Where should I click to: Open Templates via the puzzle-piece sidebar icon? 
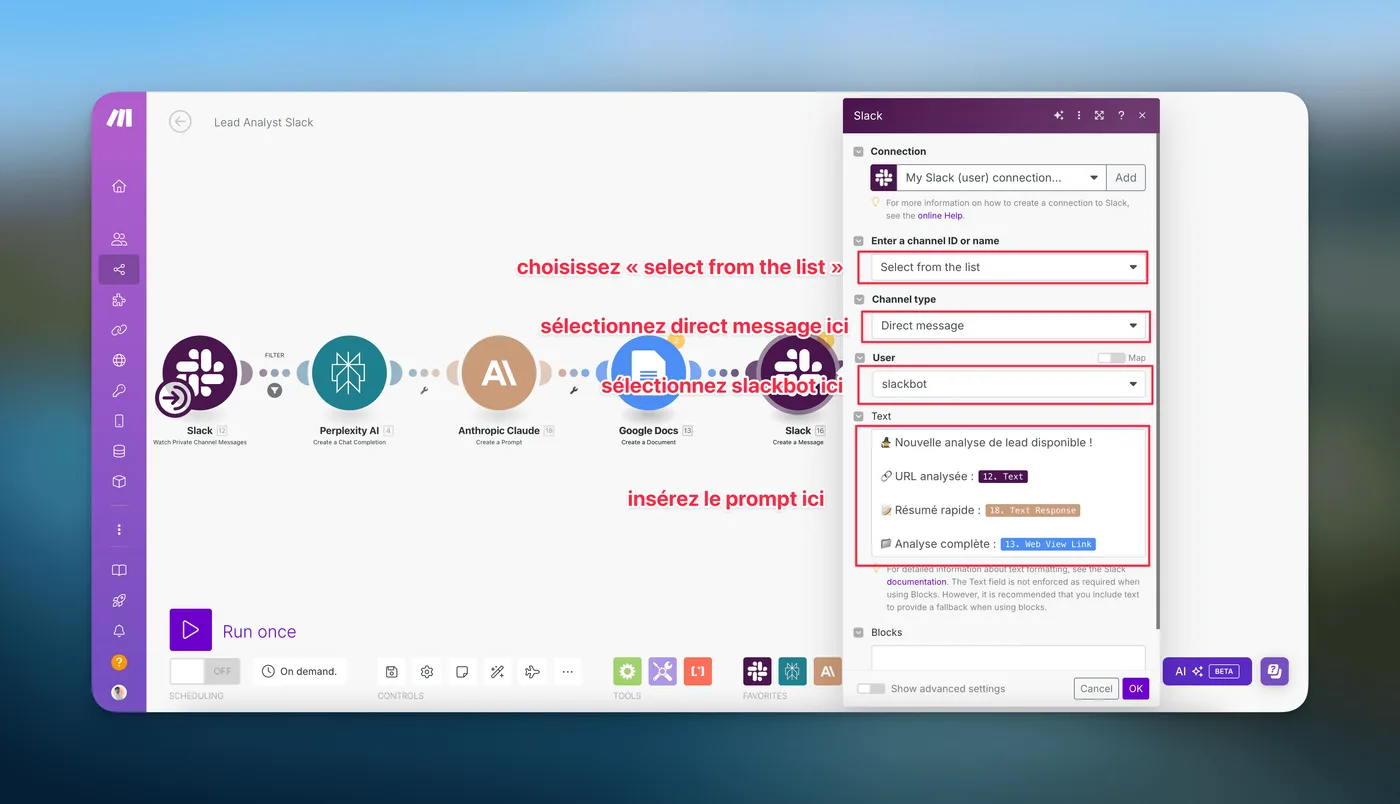coord(119,300)
